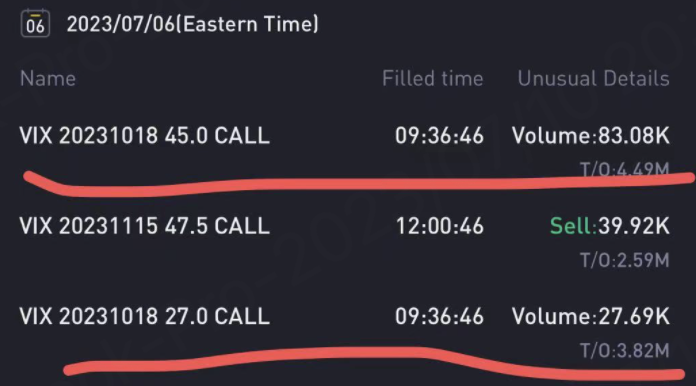696x386 pixels.
Task: View Volume:27.69K unusual detail
Action: (591, 317)
